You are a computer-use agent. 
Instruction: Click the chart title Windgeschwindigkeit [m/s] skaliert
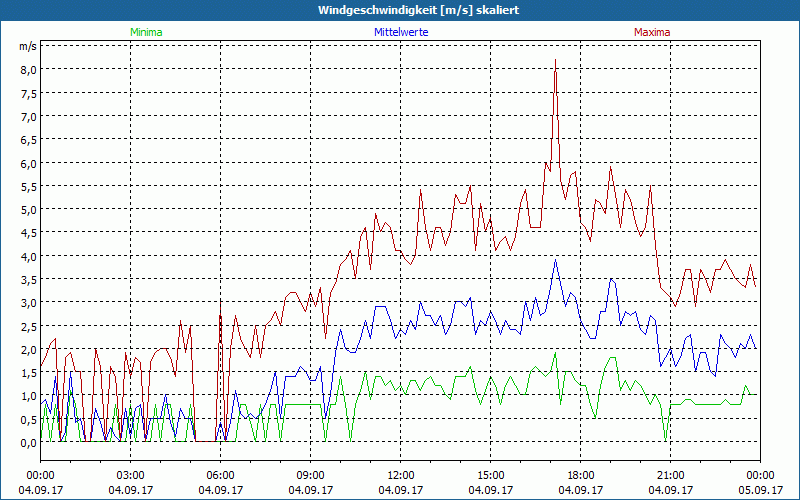[418, 10]
